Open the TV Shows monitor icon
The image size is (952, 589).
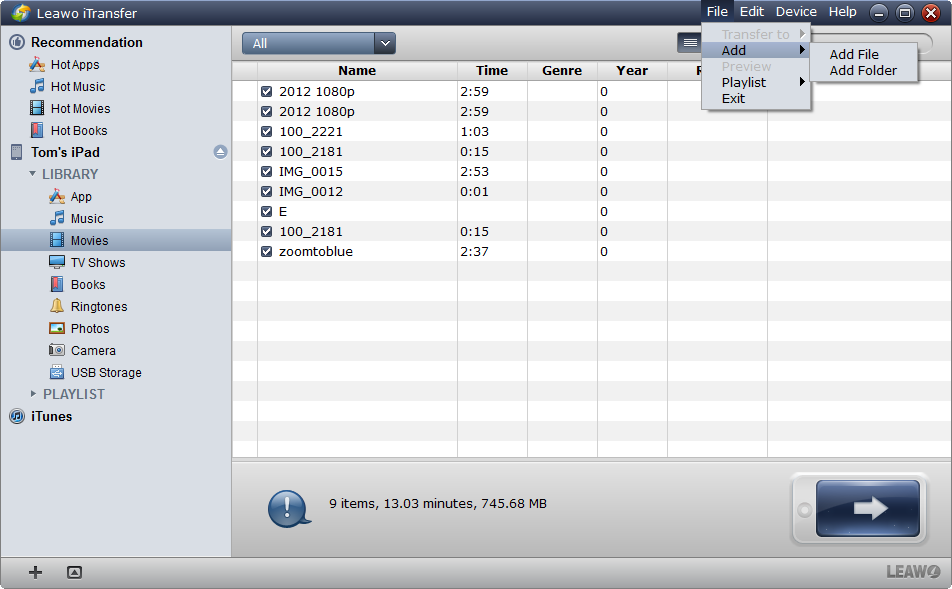(x=56, y=262)
